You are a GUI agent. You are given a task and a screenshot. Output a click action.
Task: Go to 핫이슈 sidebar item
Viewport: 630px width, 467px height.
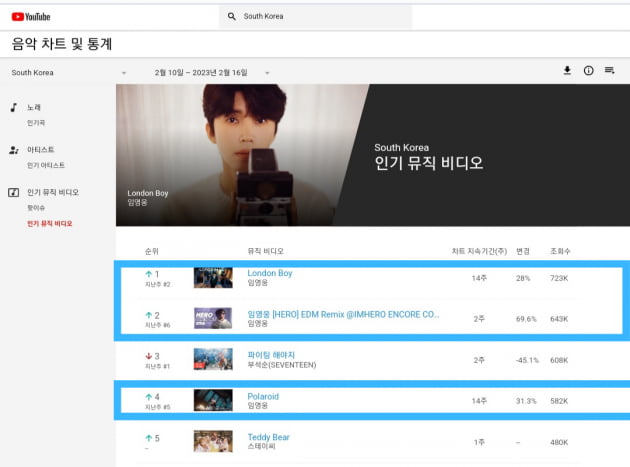tap(36, 208)
